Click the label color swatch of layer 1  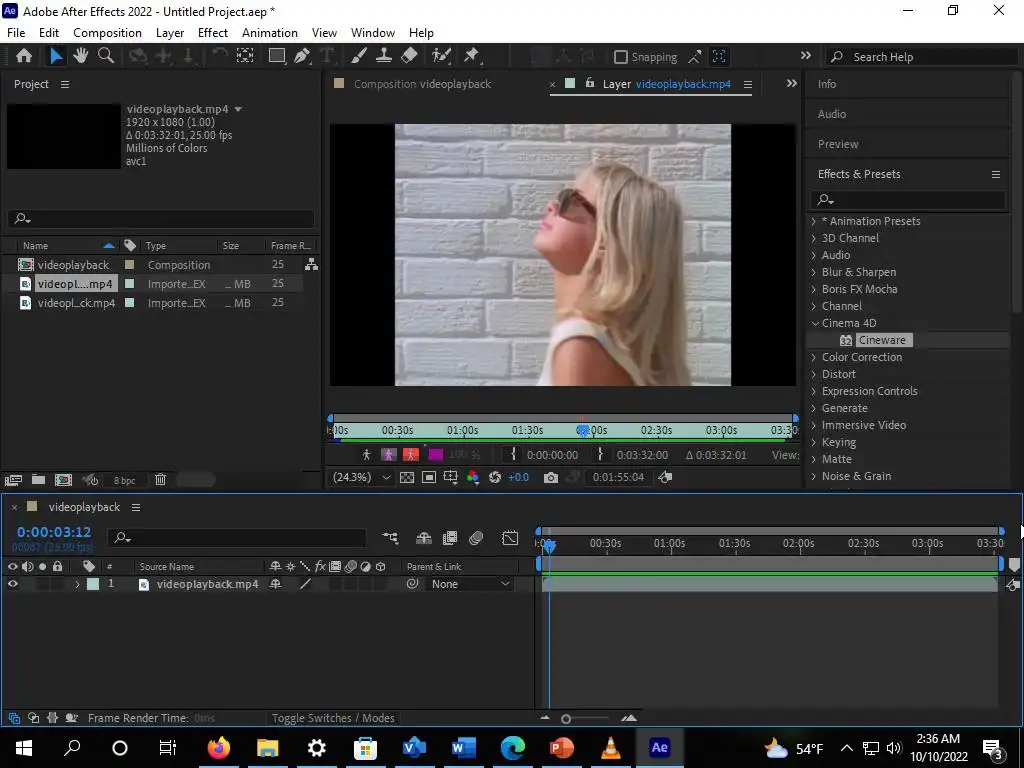(x=93, y=584)
